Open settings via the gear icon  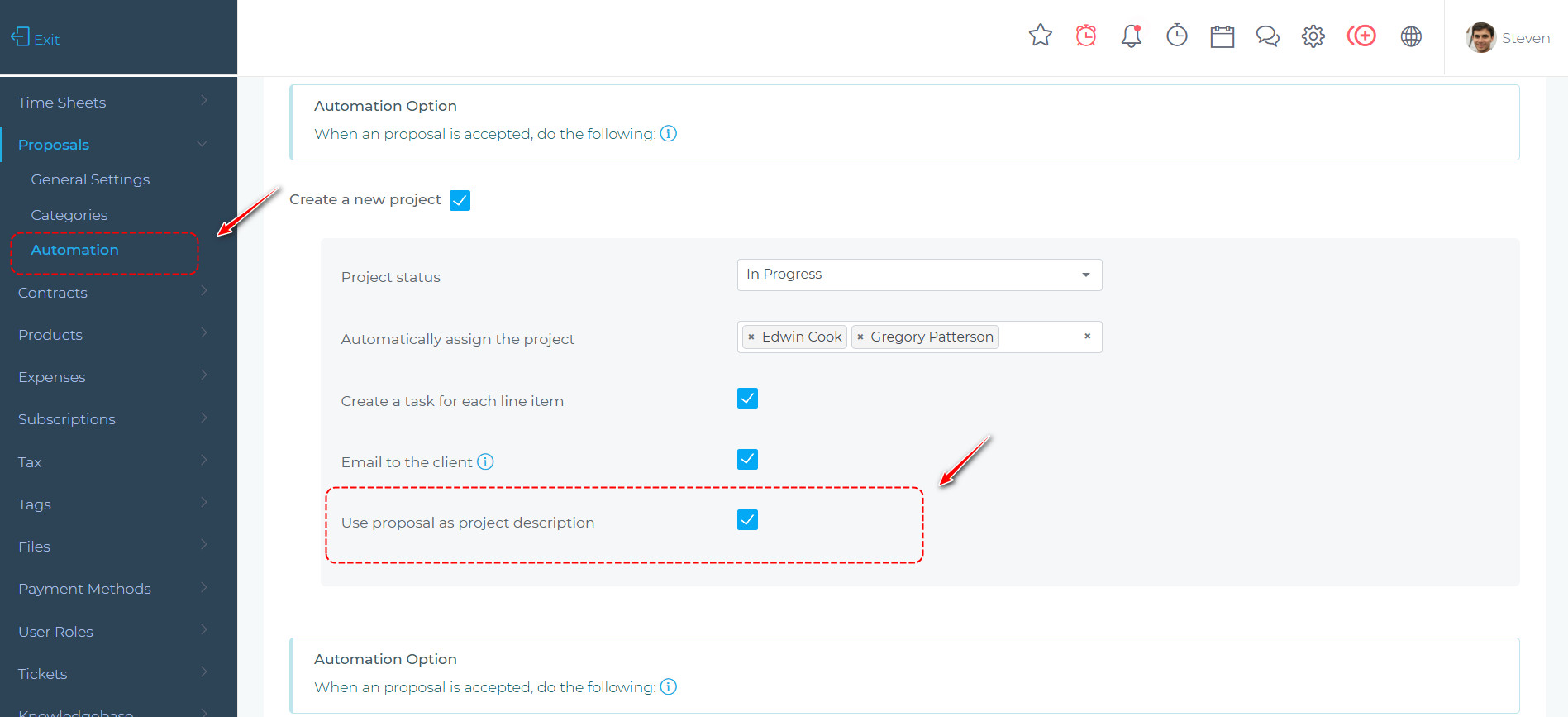1313,36
